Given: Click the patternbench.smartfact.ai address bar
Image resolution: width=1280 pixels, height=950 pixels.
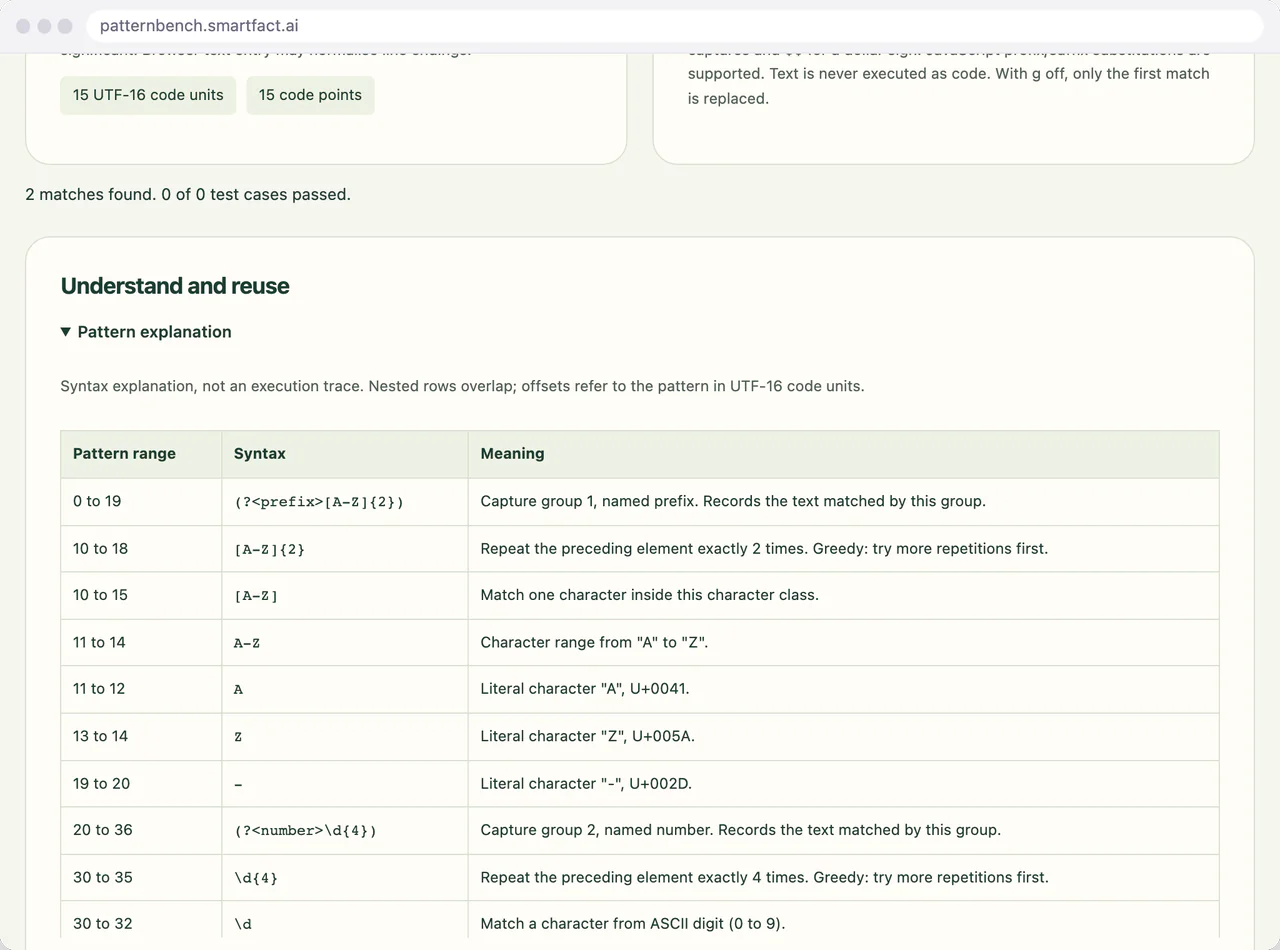Looking at the screenshot, I should [675, 26].
